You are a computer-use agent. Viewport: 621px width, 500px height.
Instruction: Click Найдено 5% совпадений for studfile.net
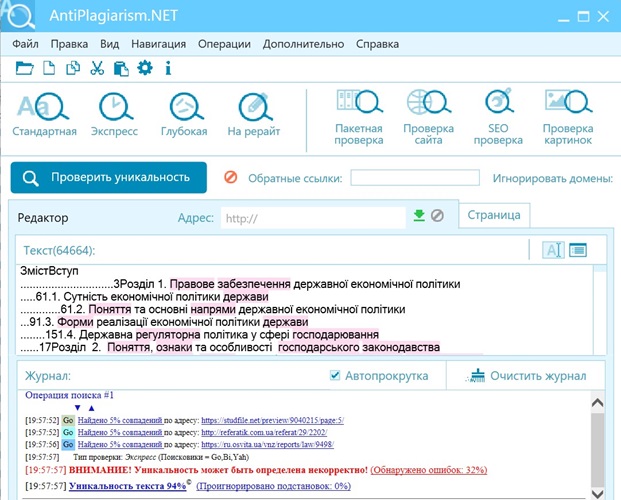coord(120,420)
